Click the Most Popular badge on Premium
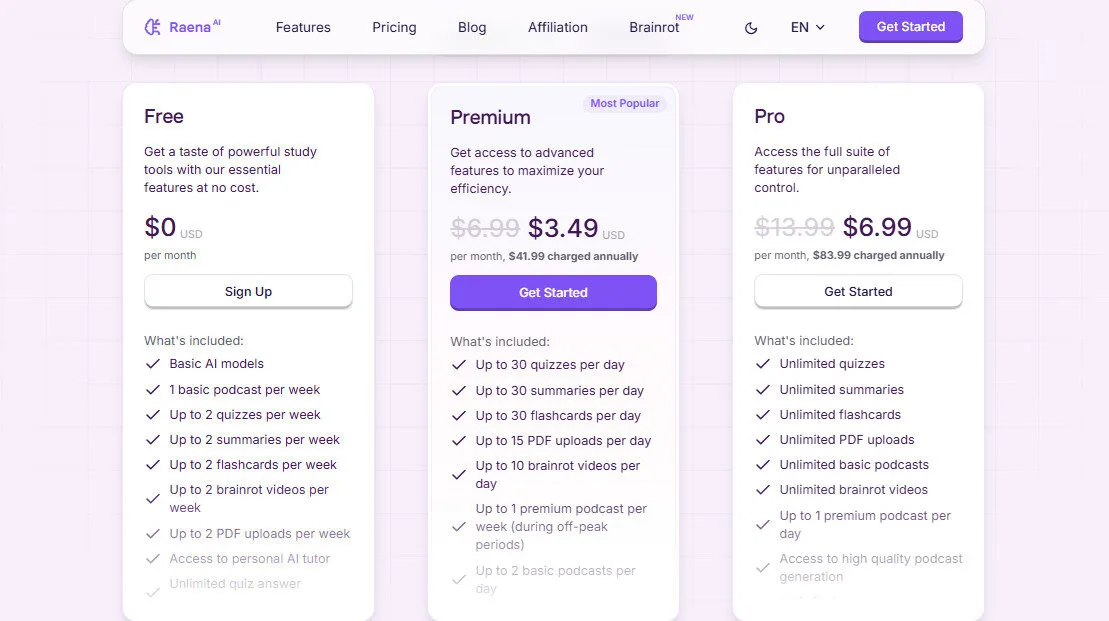The image size is (1109, 621). pos(624,103)
